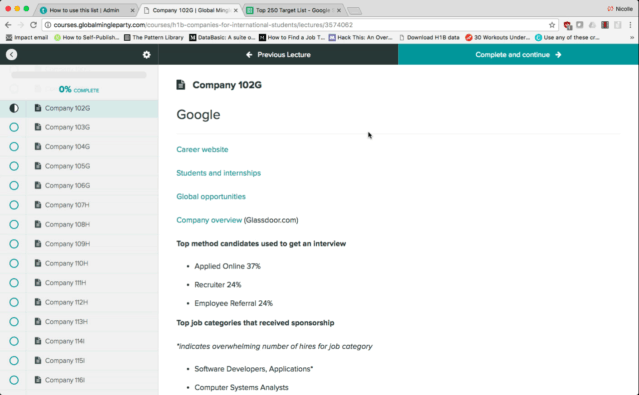
Task: Toggle completion circle for Company 106G
Action: coord(14,185)
